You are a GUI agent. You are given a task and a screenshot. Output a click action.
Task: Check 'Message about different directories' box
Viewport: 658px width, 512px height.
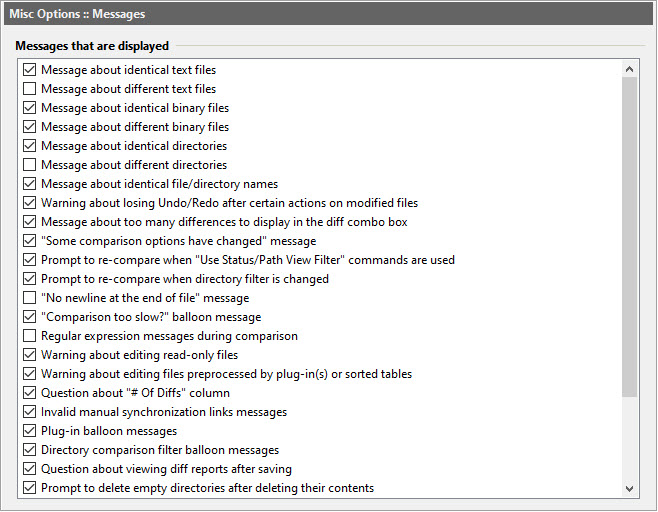(30, 165)
